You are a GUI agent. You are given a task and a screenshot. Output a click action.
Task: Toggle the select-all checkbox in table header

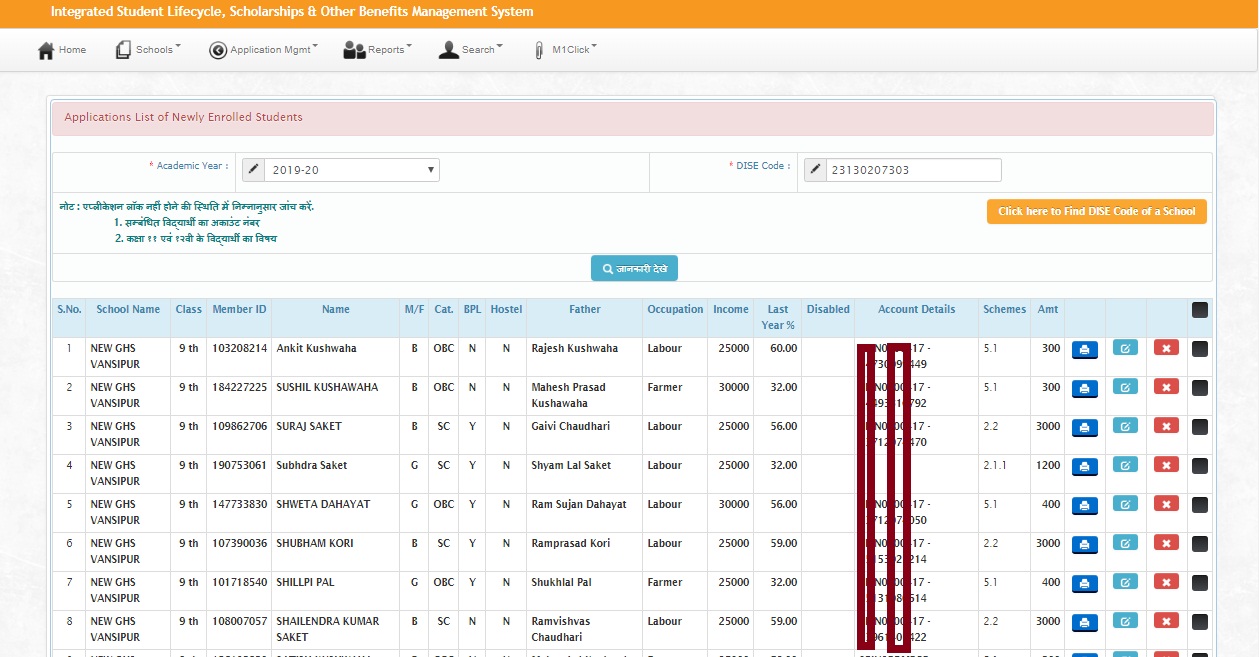[1199, 310]
